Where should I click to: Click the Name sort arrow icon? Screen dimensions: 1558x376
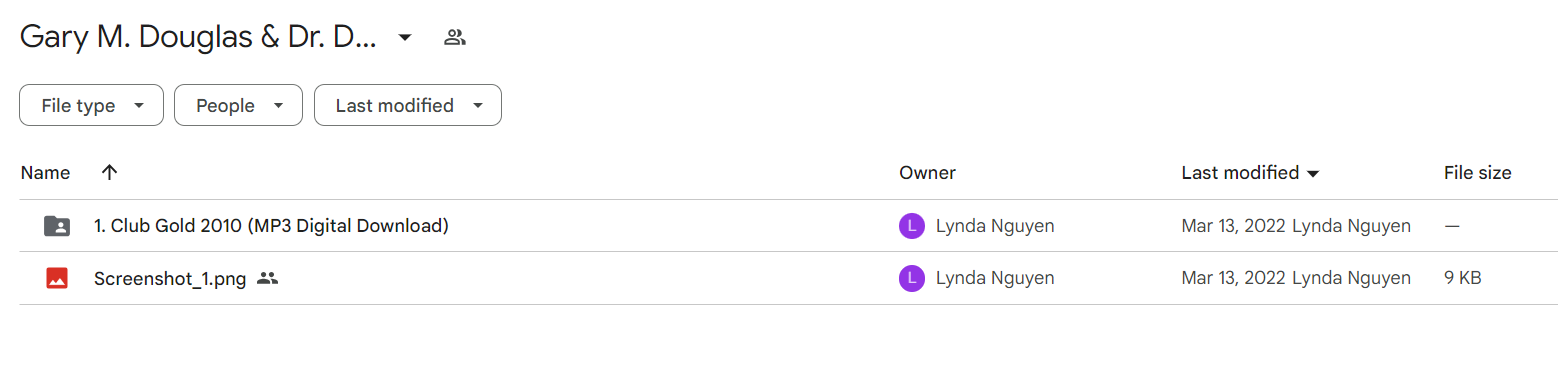tap(110, 172)
